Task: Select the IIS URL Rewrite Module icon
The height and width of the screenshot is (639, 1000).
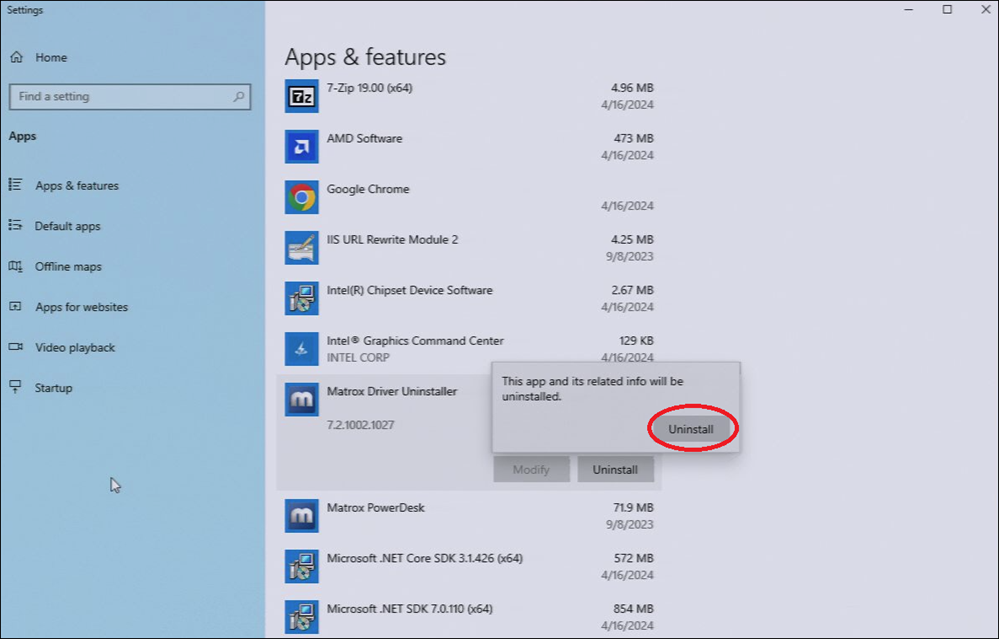Action: [301, 248]
